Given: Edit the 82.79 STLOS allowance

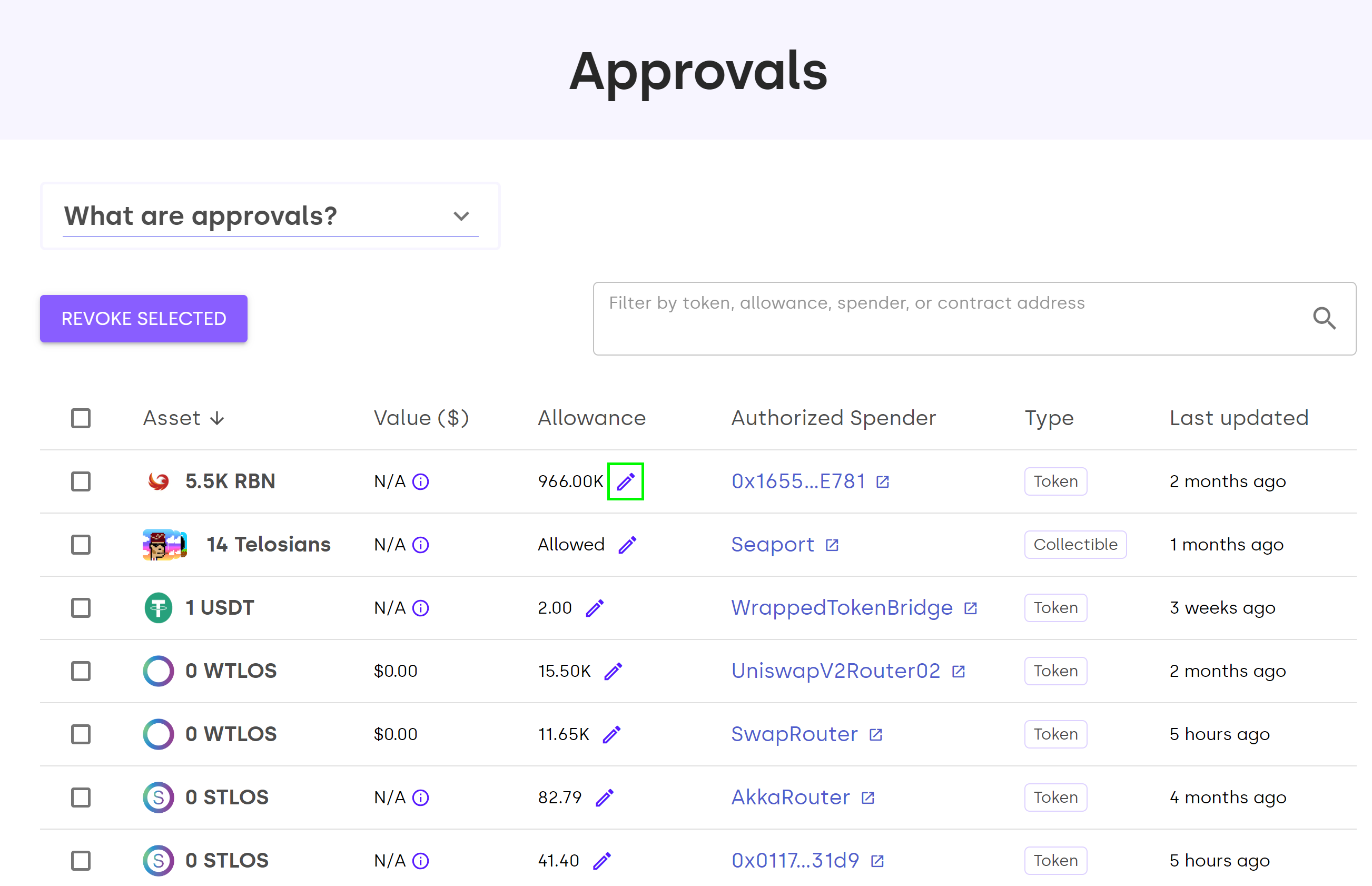Looking at the screenshot, I should point(605,798).
